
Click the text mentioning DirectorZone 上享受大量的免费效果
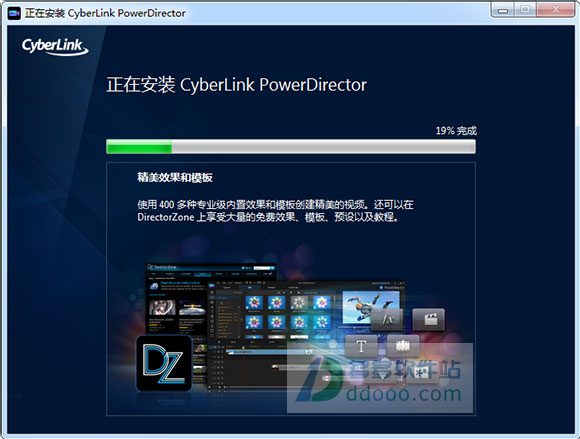[x=269, y=217]
